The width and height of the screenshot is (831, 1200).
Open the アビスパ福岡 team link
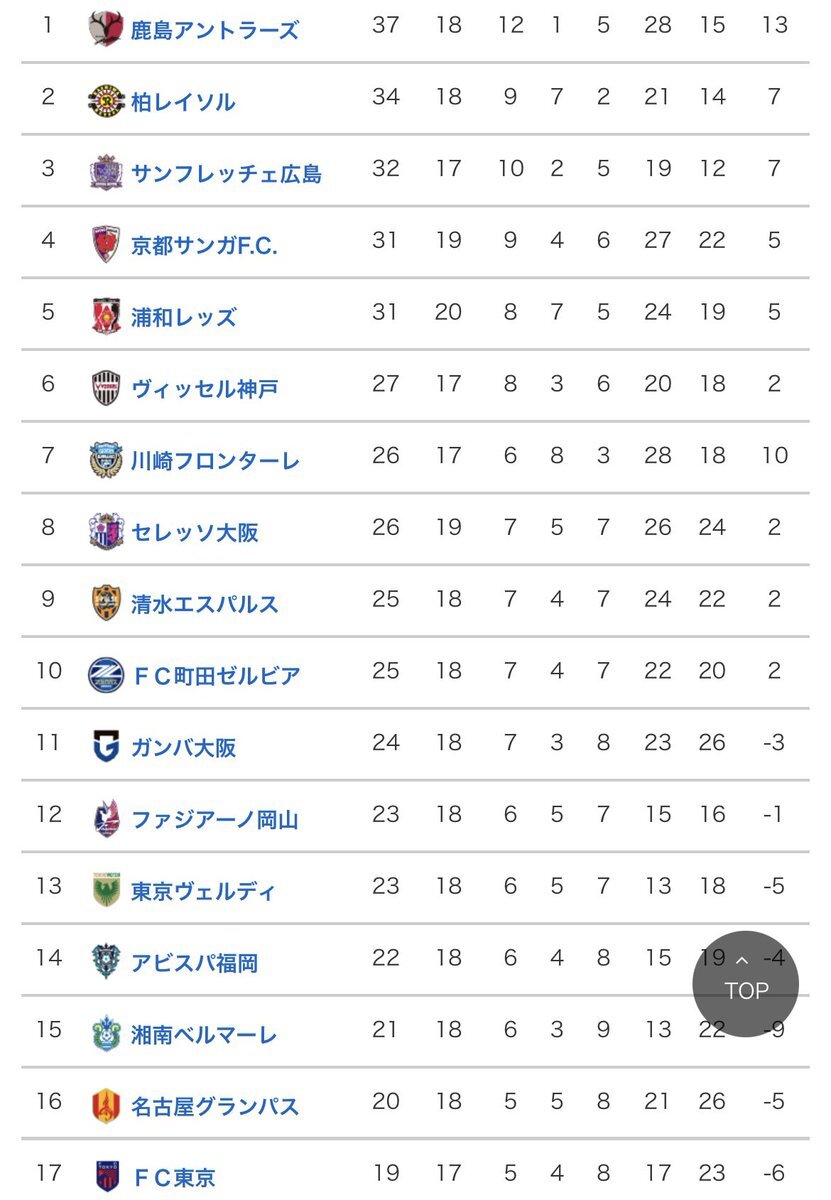point(195,963)
